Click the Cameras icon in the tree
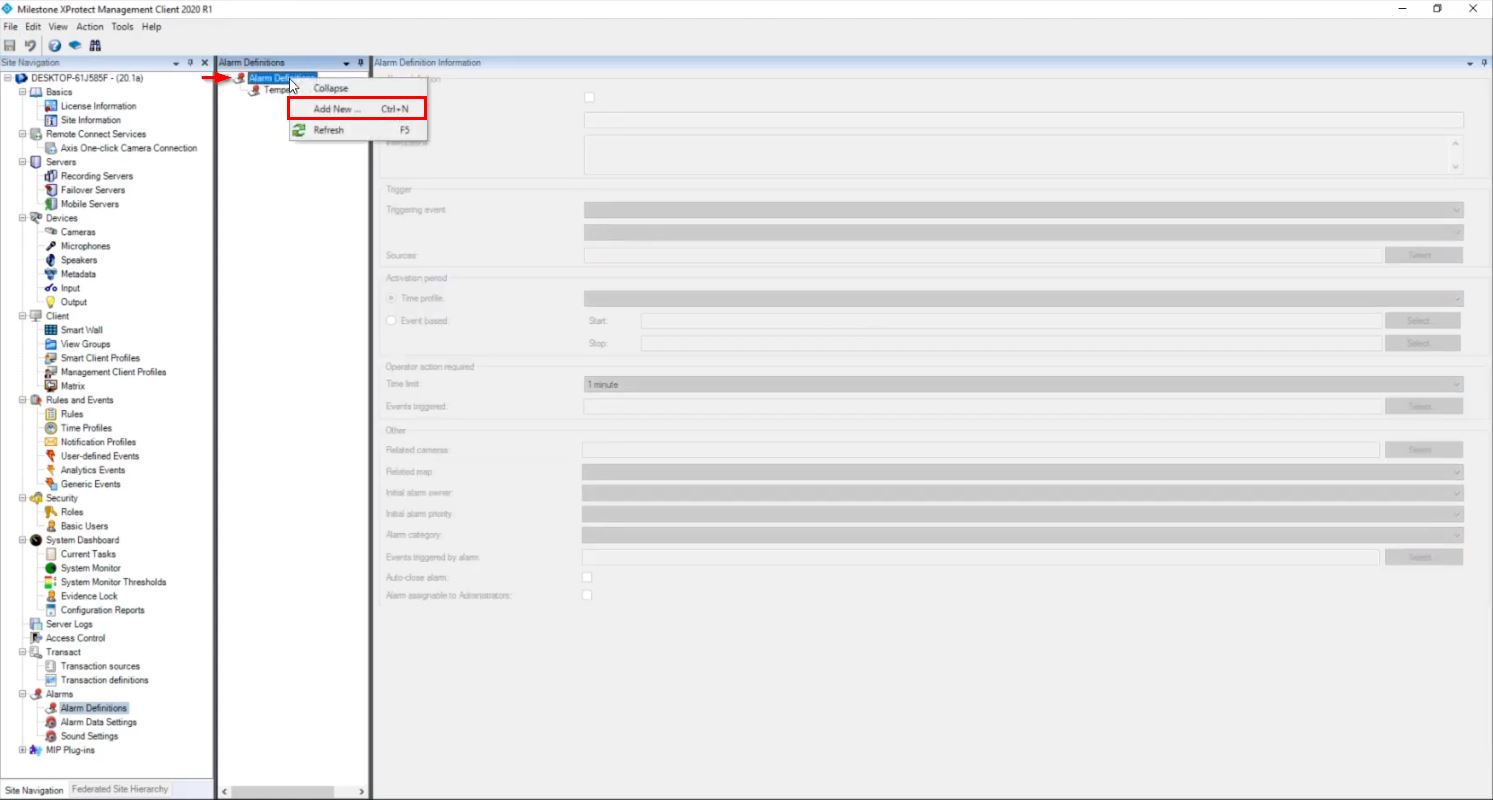 pyautogui.click(x=51, y=232)
